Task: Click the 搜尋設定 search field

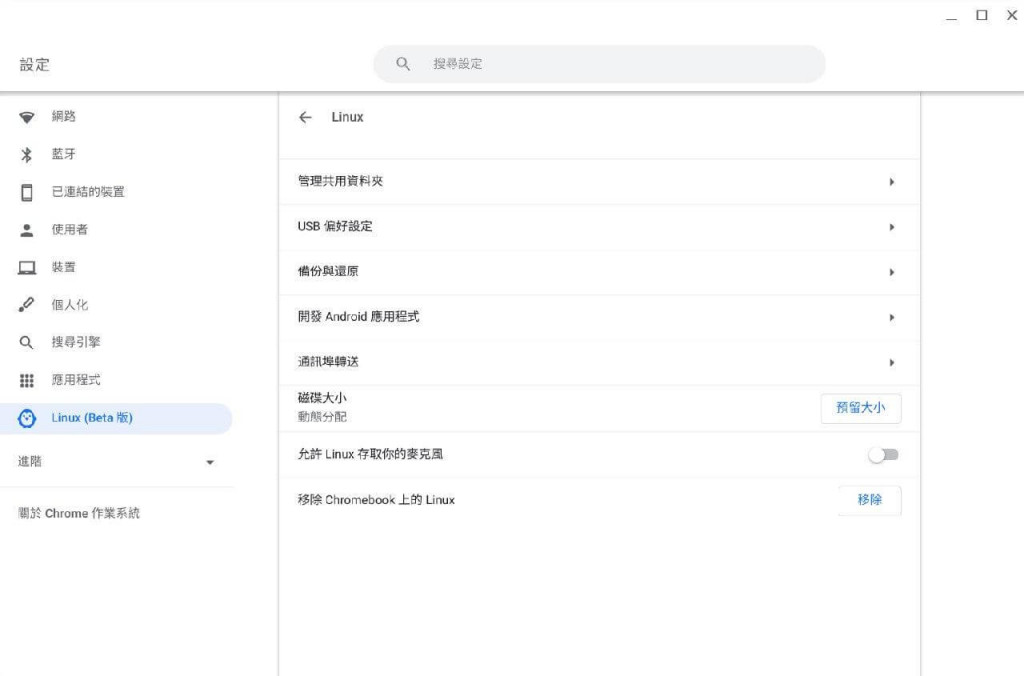Action: (600, 64)
